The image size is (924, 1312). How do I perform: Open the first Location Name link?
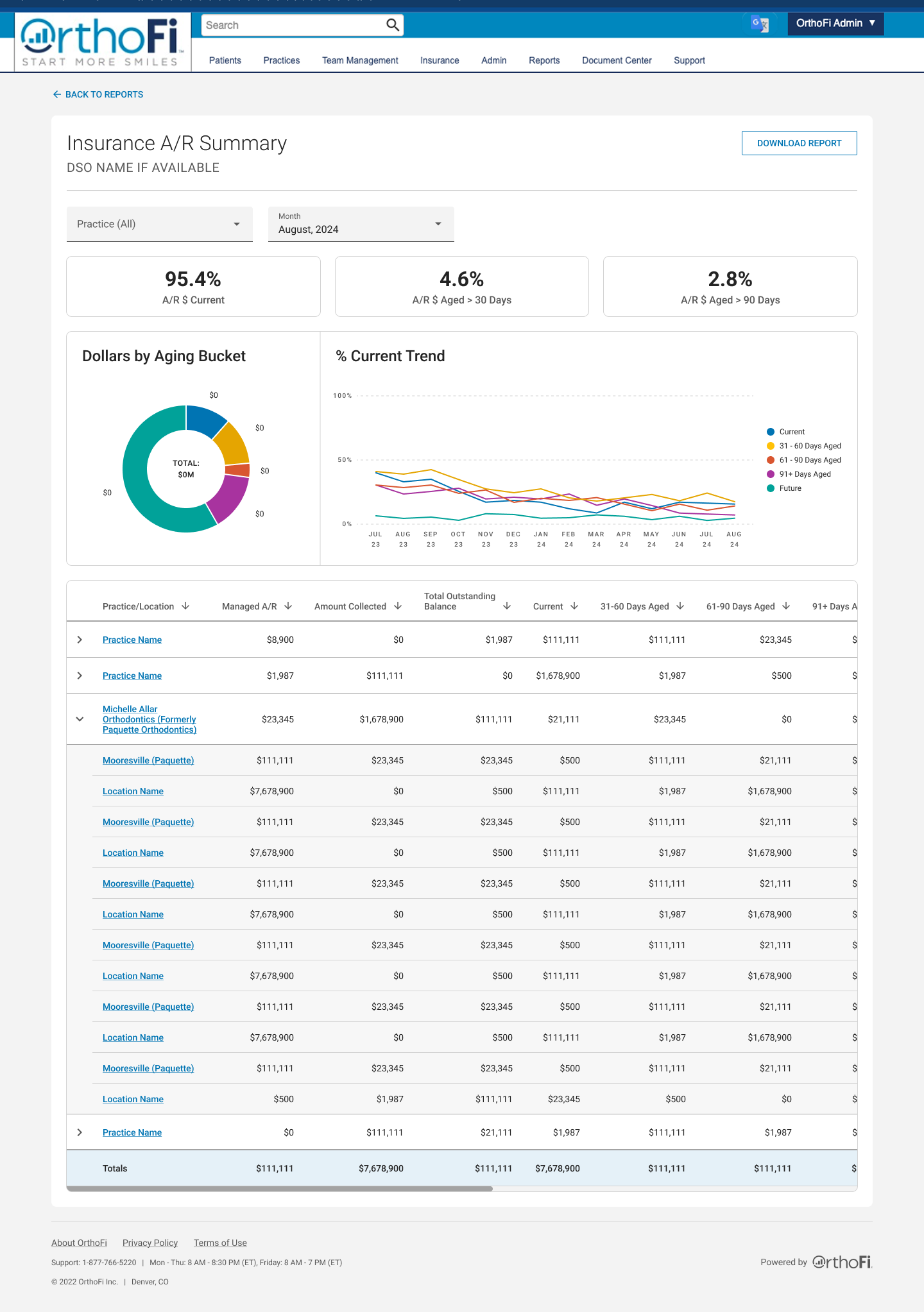(133, 791)
